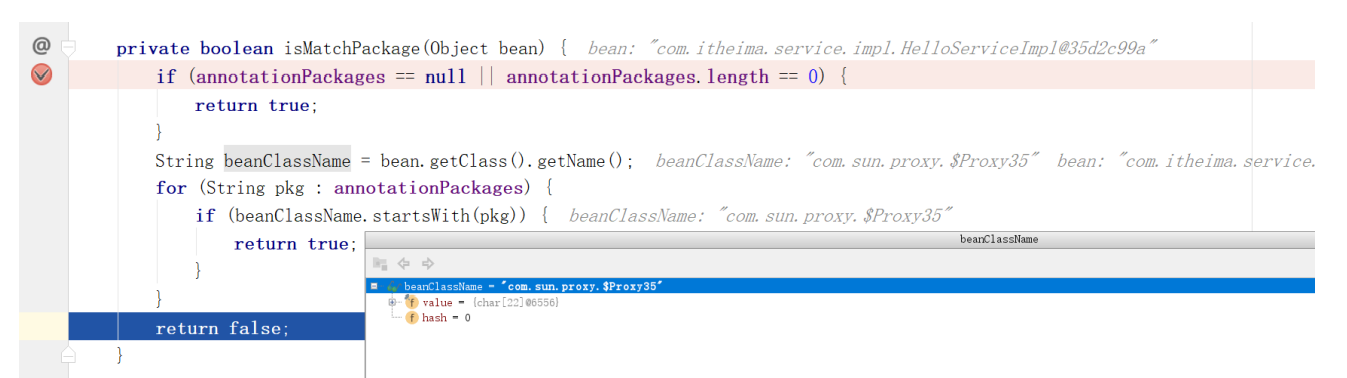The height and width of the screenshot is (378, 1347).
Task: Select the value = {char[22]@6556} row
Action: (x=840, y=302)
